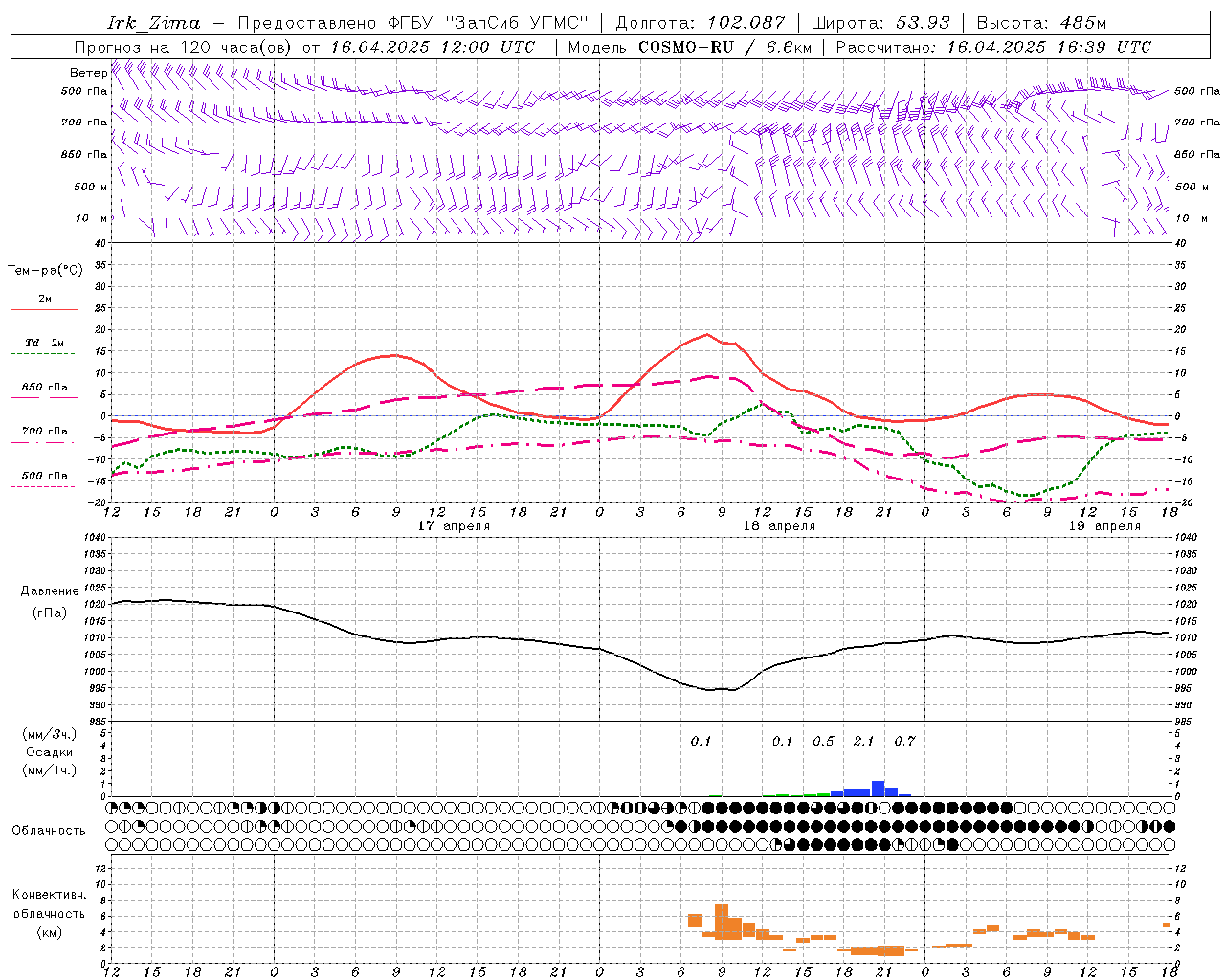Viewport: 1225px width, 980px height.
Task: Click the dashed line under 500 гПа temperature legend
Action: pyautogui.click(x=43, y=487)
